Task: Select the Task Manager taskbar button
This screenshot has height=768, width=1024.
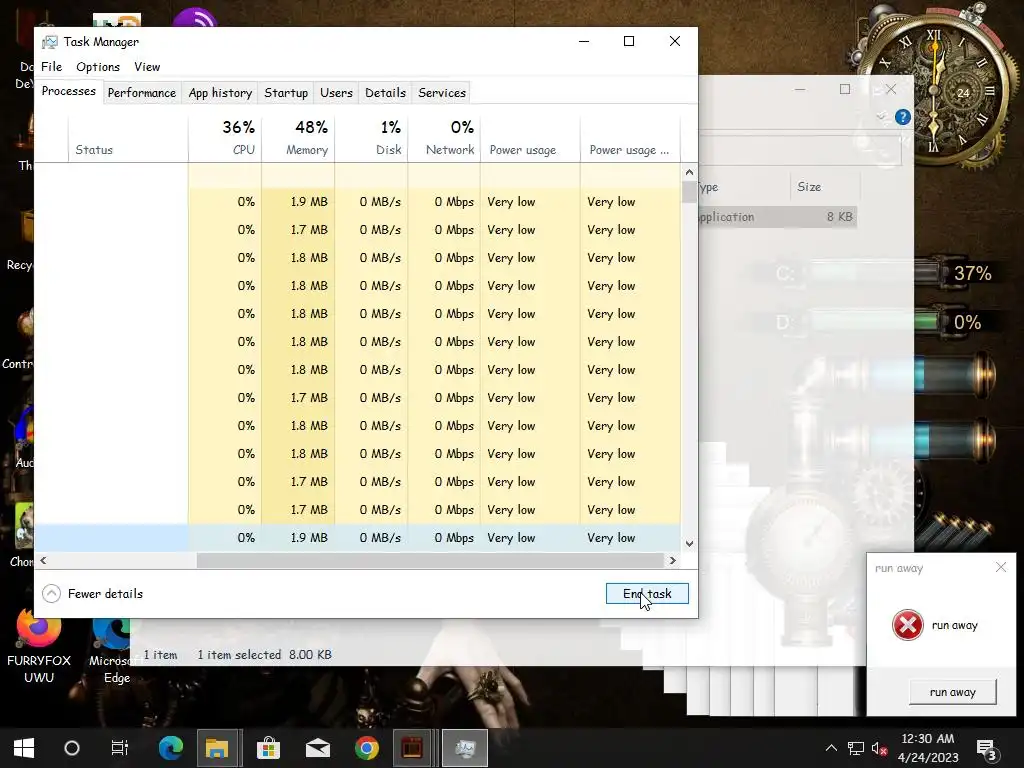Action: tap(464, 748)
